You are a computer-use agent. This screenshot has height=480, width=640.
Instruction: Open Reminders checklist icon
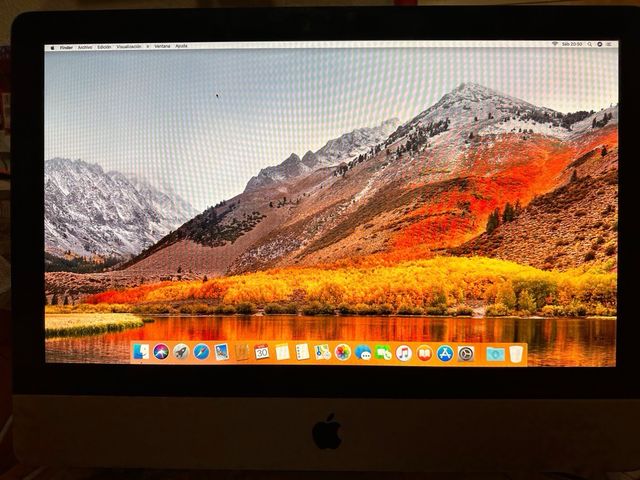pos(302,352)
